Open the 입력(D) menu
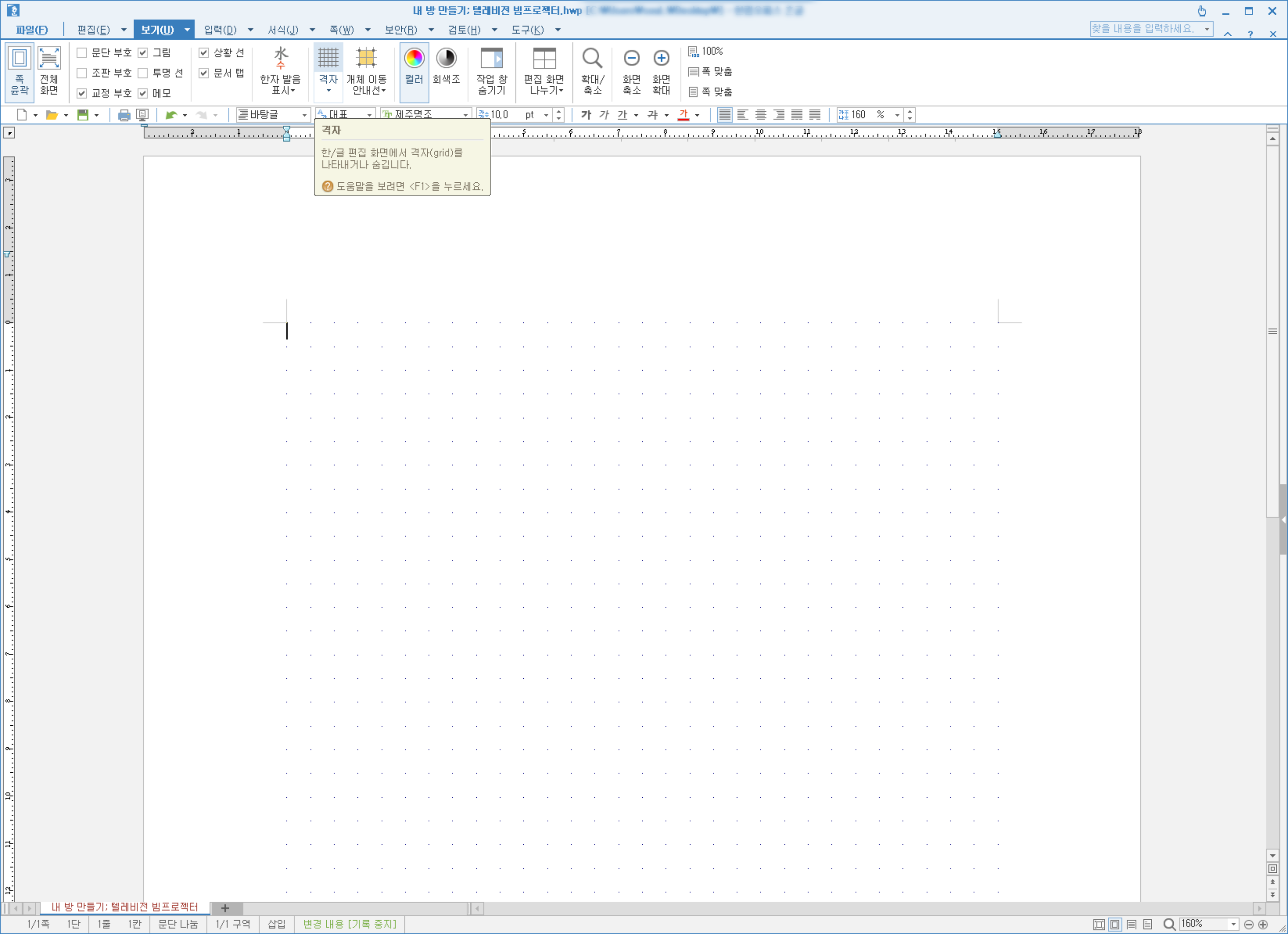 coord(220,30)
